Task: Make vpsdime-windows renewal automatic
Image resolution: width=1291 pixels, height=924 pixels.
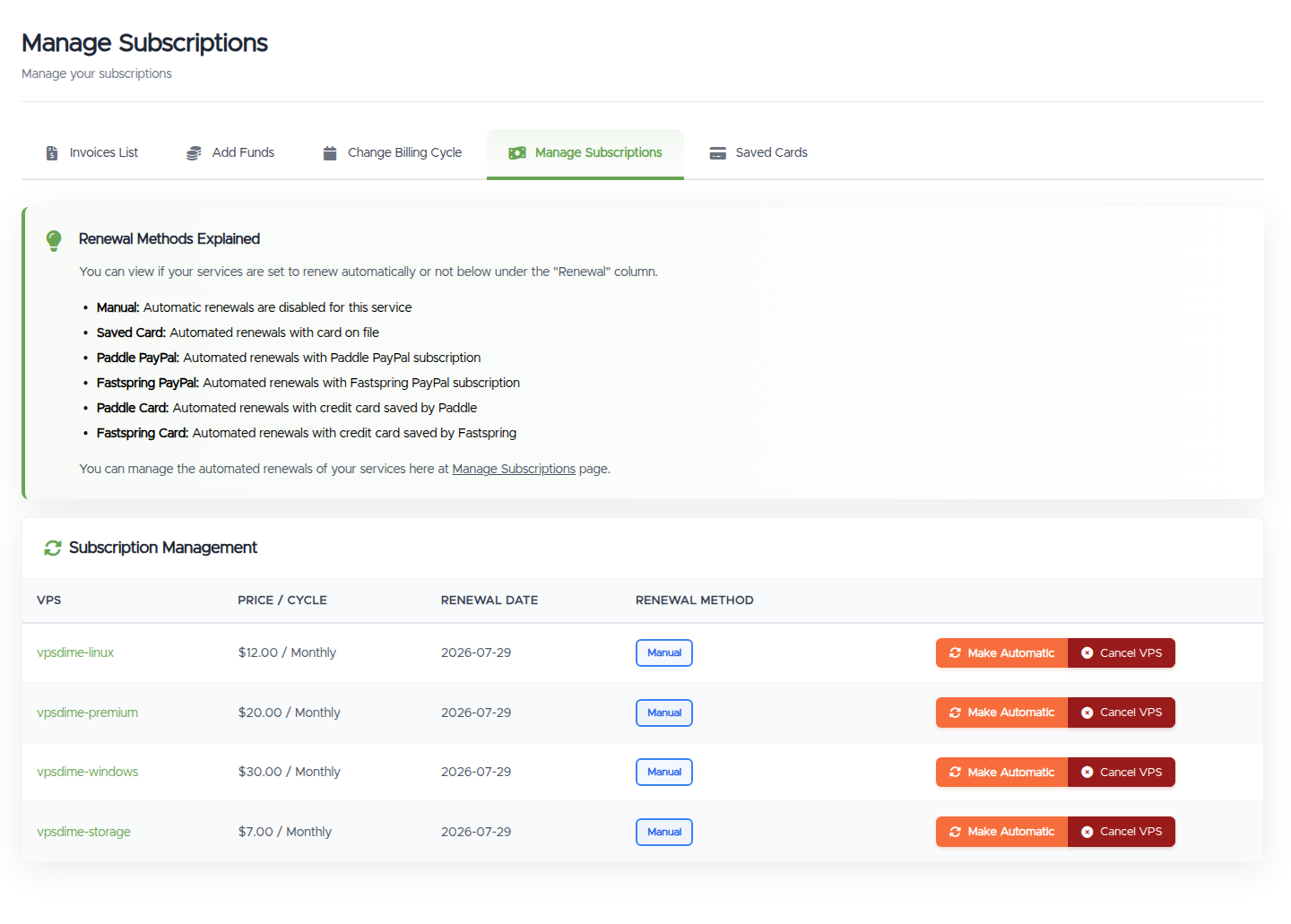Action: pyautogui.click(x=1001, y=773)
